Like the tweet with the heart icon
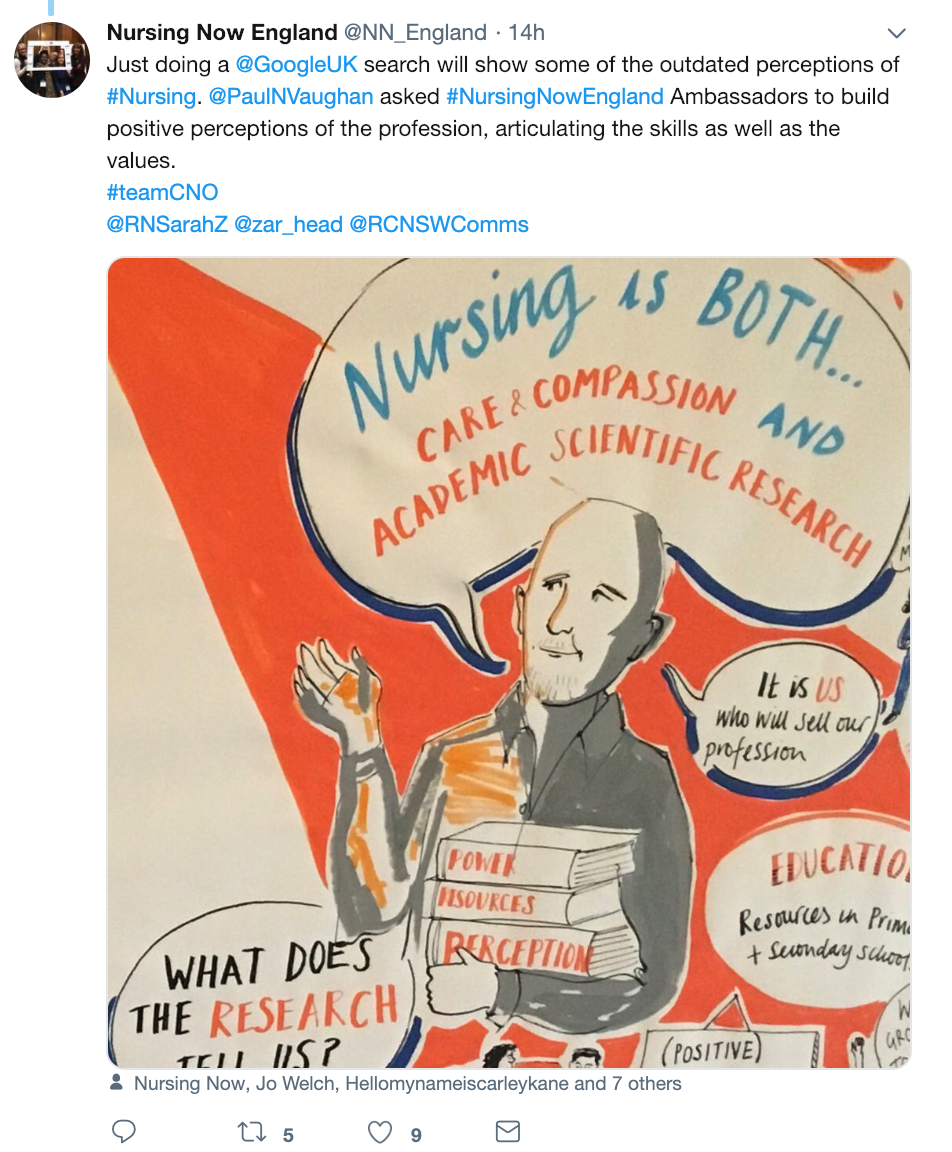Image resolution: width=952 pixels, height=1152 pixels. 380,1132
